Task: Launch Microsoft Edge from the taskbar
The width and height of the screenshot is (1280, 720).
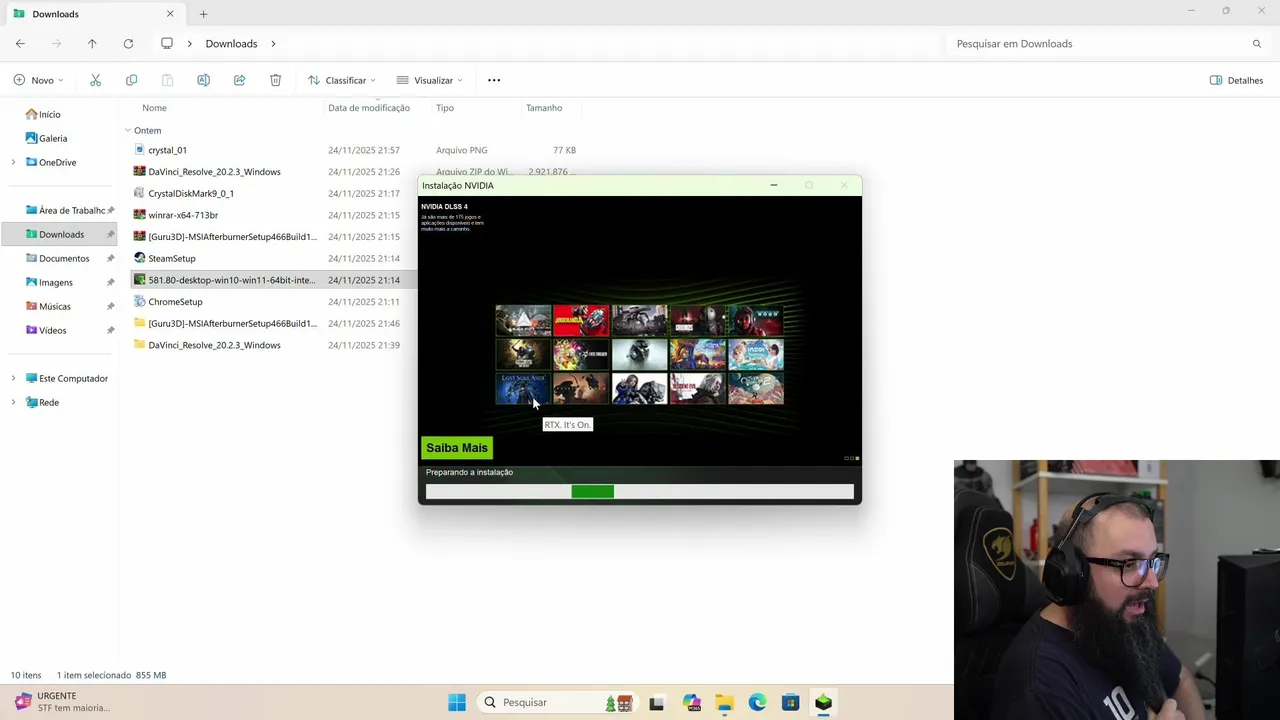Action: coord(757,703)
